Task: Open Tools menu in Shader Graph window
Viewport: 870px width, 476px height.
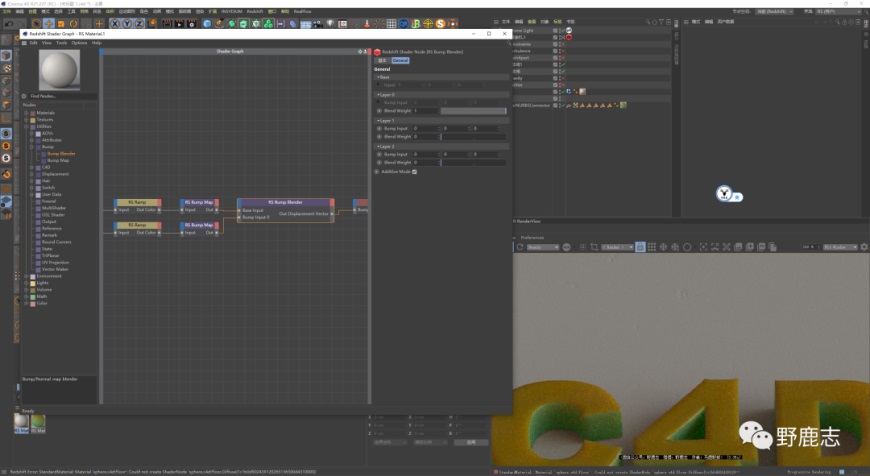Action: (62, 43)
